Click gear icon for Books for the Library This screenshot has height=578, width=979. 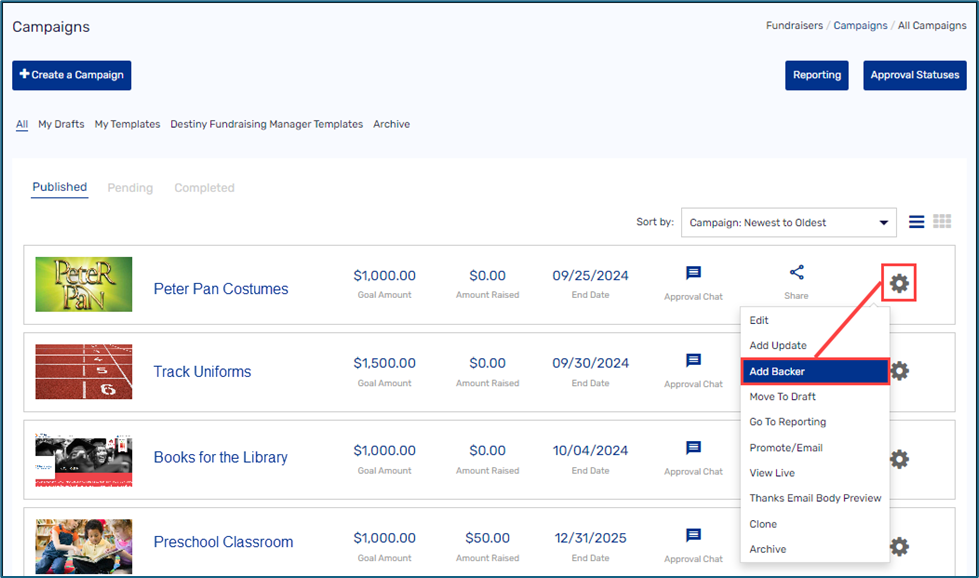tap(899, 459)
